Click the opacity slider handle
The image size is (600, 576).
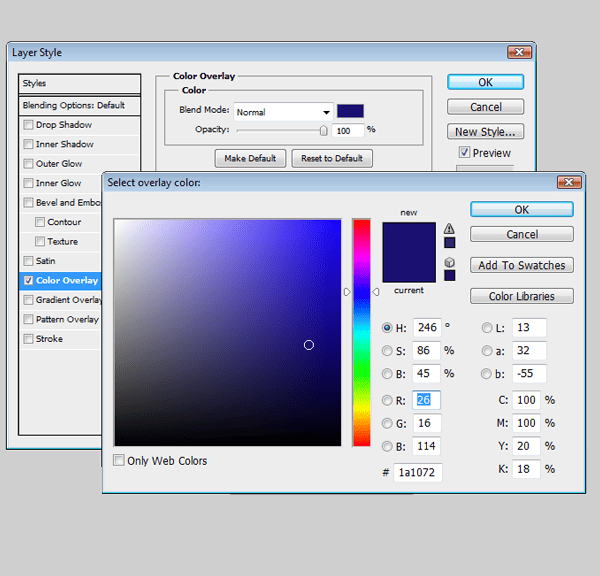tap(323, 131)
